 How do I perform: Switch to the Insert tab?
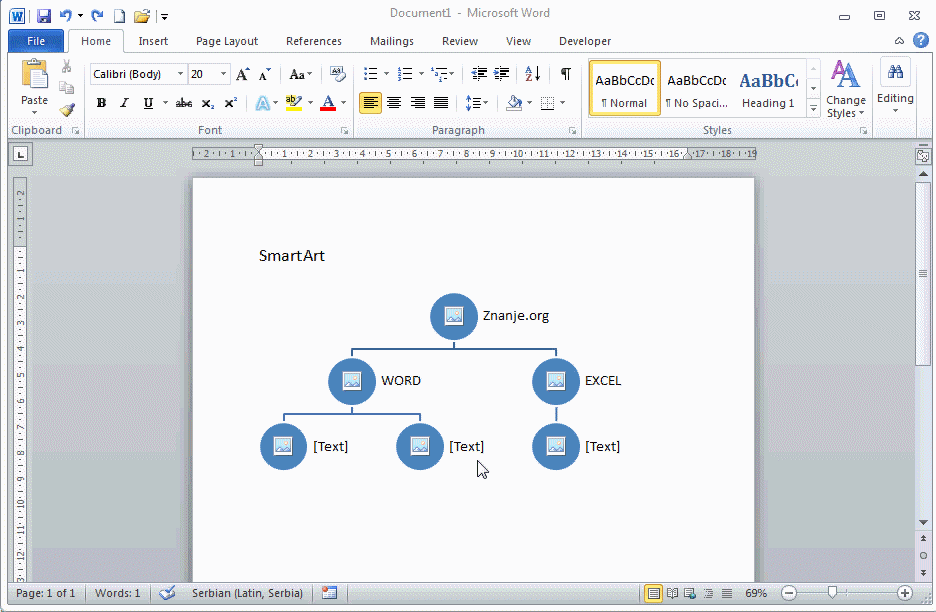pyautogui.click(x=153, y=41)
